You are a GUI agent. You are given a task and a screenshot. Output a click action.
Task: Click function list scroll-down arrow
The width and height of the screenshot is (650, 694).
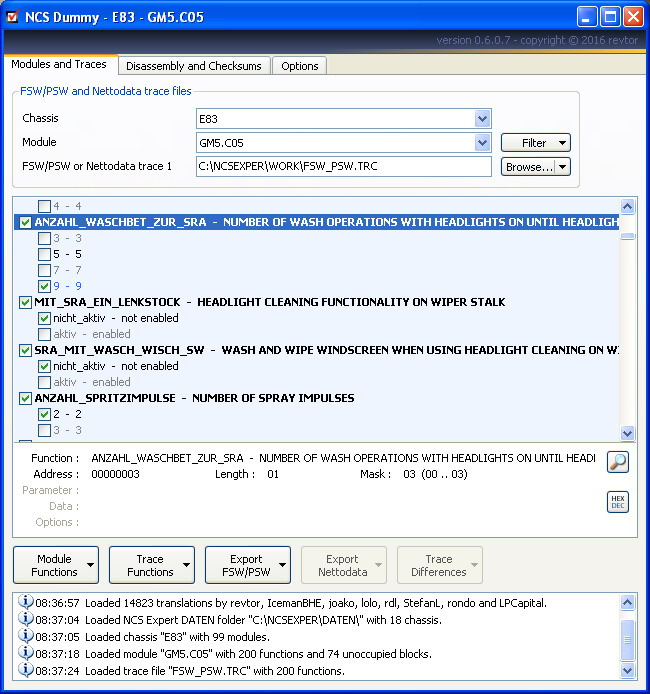point(627,433)
